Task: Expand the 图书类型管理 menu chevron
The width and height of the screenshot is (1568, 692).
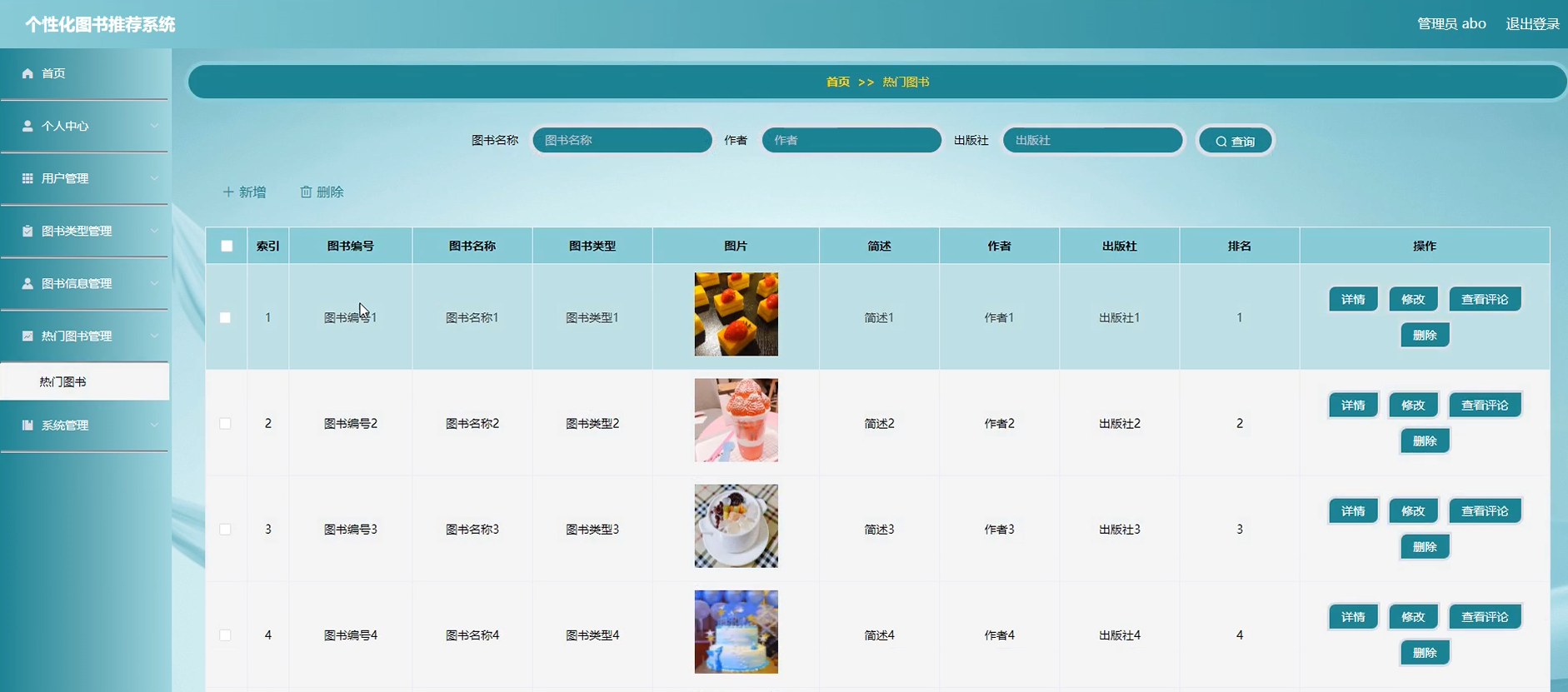Action: (x=154, y=231)
